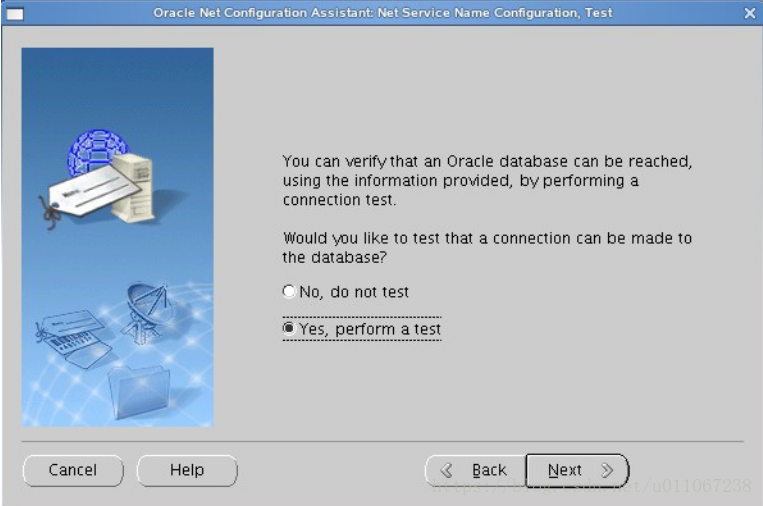Click the Next button
The image size is (763, 506).
577,470
